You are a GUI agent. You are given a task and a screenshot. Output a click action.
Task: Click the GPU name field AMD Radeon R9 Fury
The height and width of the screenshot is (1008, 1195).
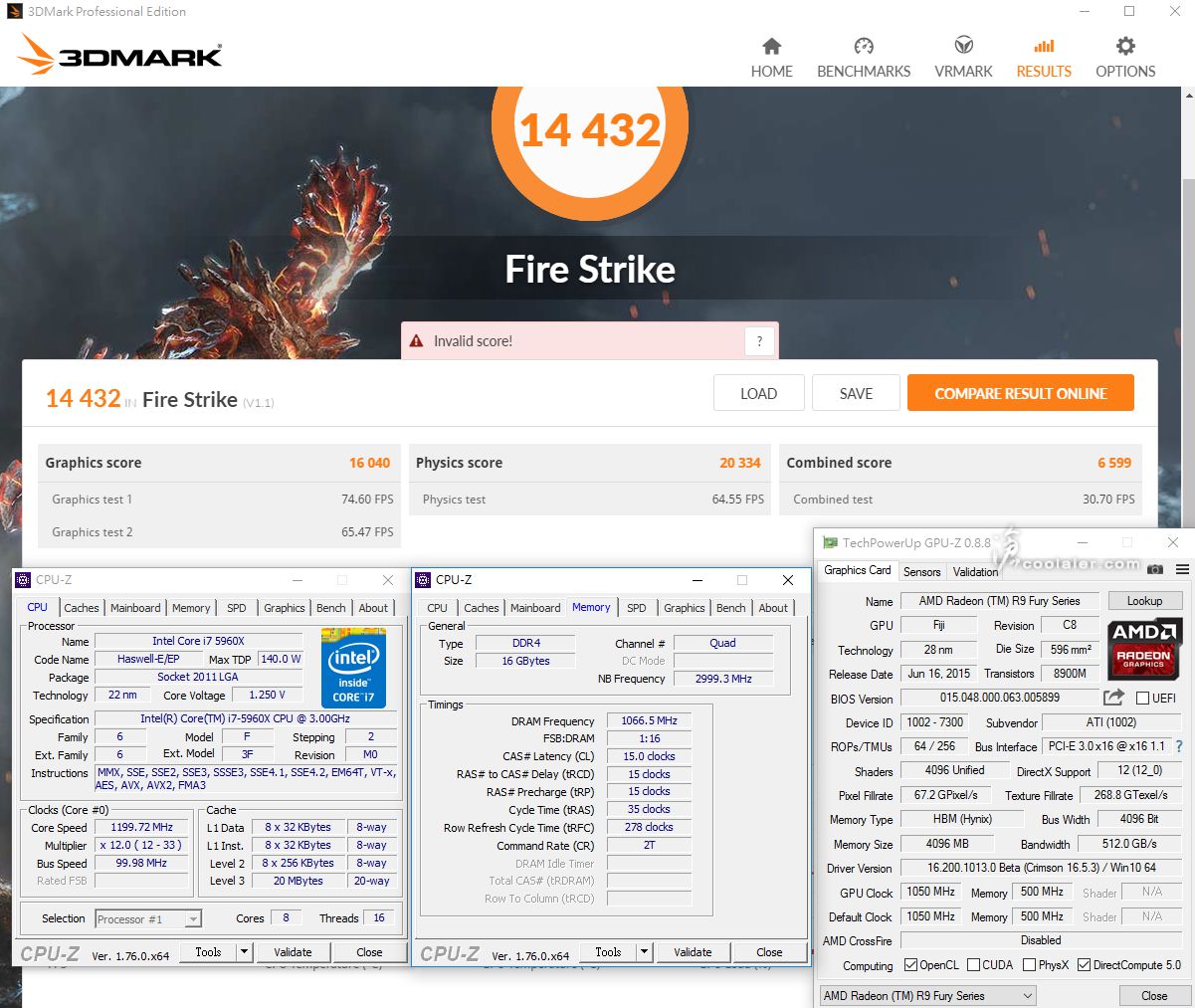(x=999, y=601)
